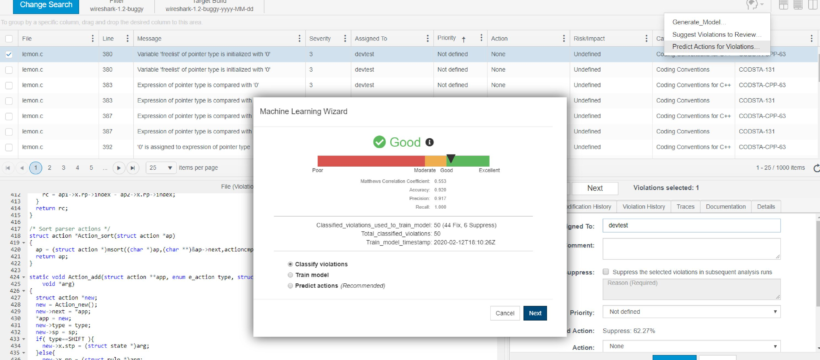
Task: Enable suppress selected violations checkbox
Action: [x=606, y=272]
